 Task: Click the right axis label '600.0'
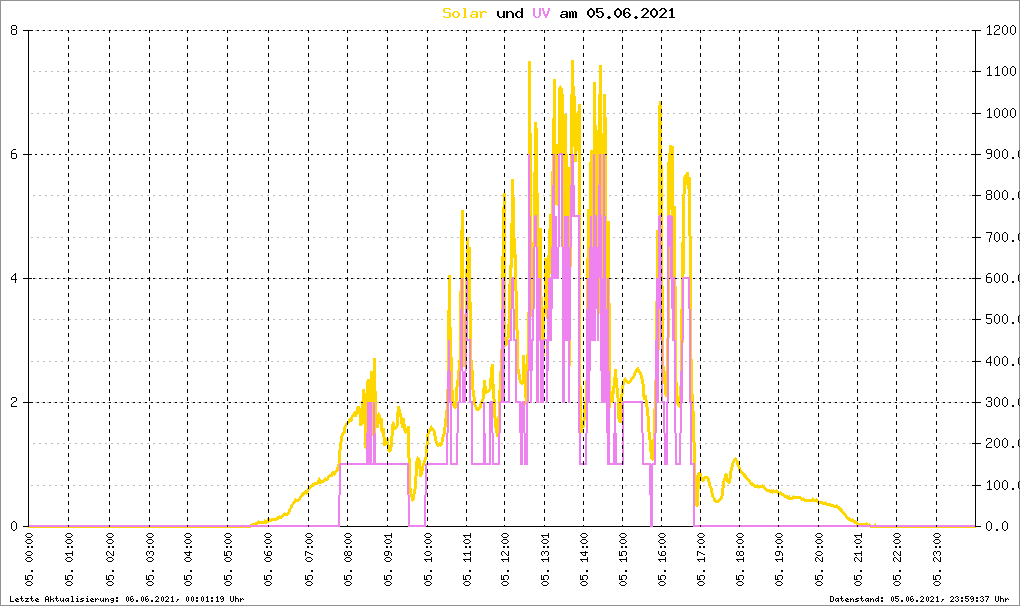(x=1000, y=279)
